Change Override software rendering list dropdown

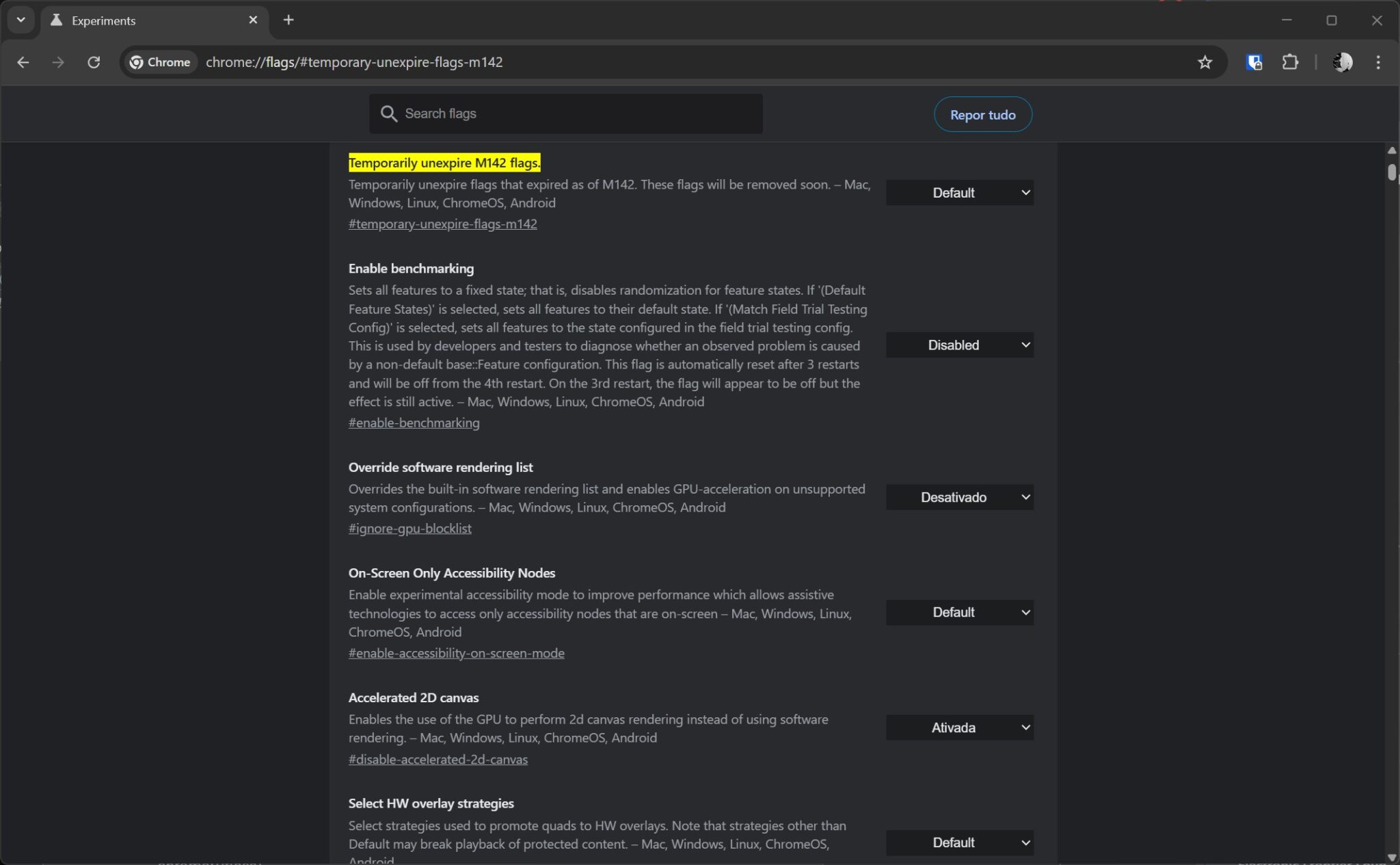click(x=959, y=497)
